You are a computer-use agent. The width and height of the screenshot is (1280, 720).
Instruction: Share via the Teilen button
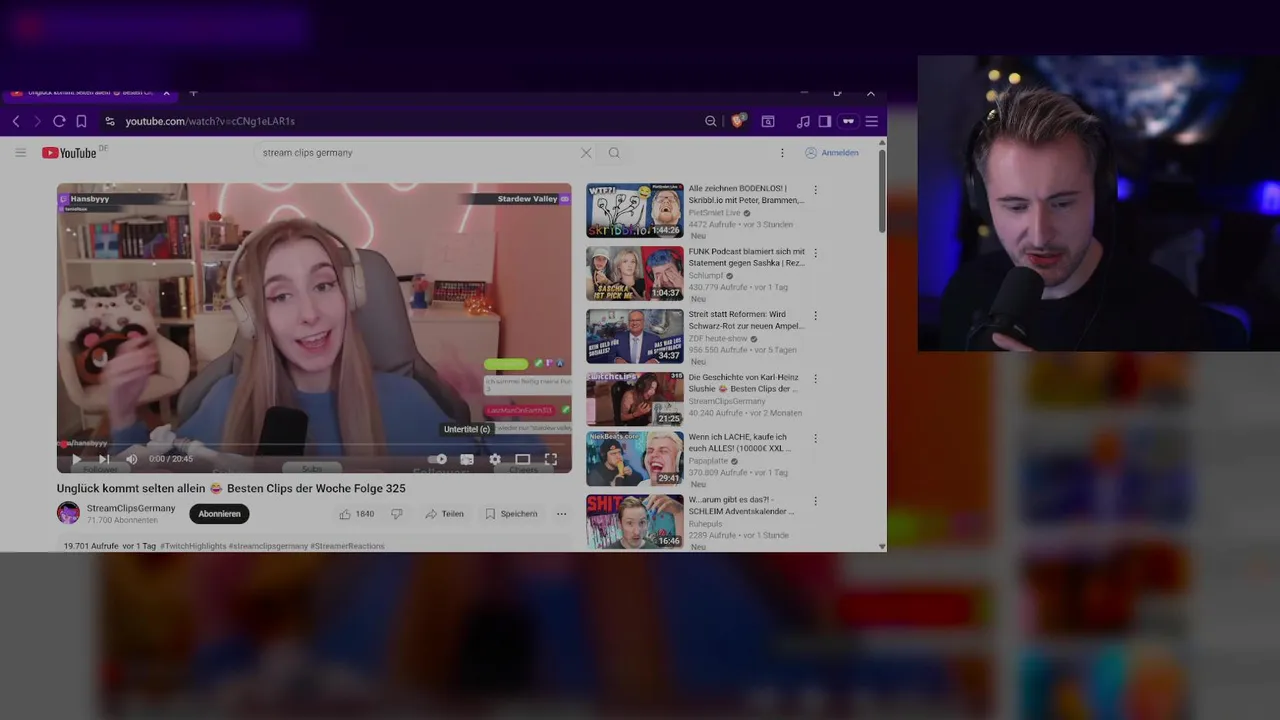(444, 514)
